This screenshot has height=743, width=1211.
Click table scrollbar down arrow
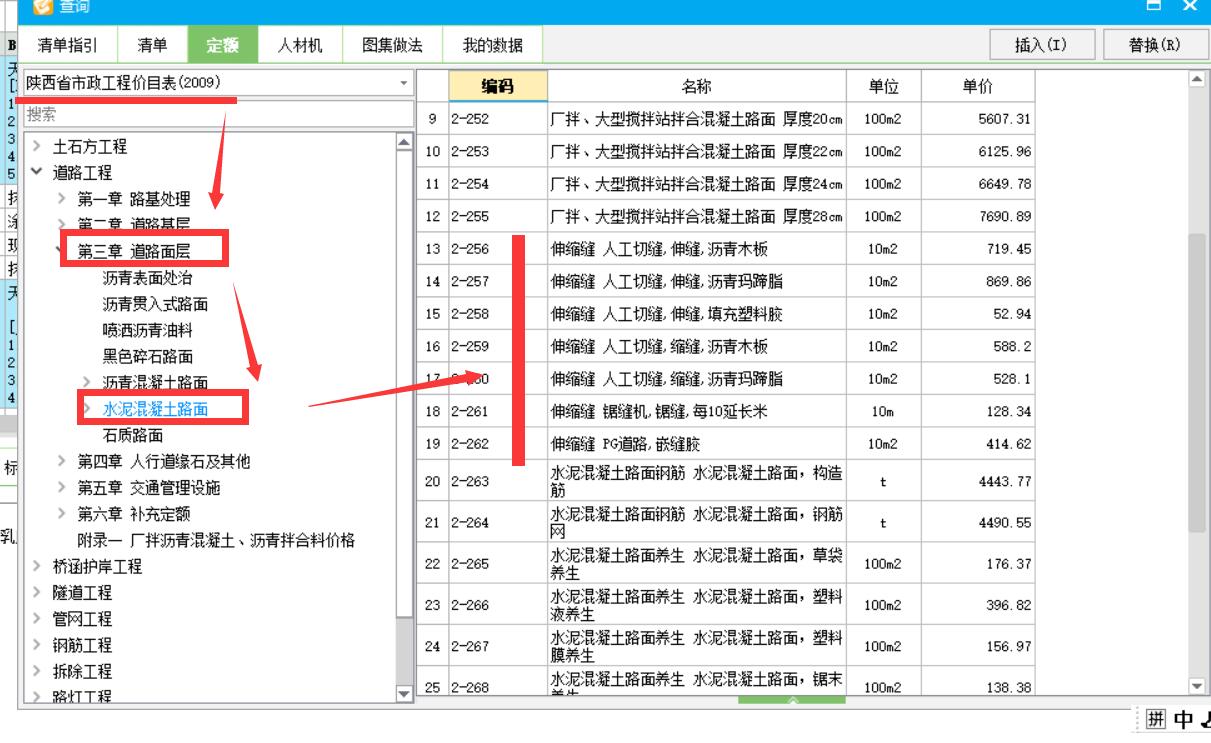(x=1197, y=686)
